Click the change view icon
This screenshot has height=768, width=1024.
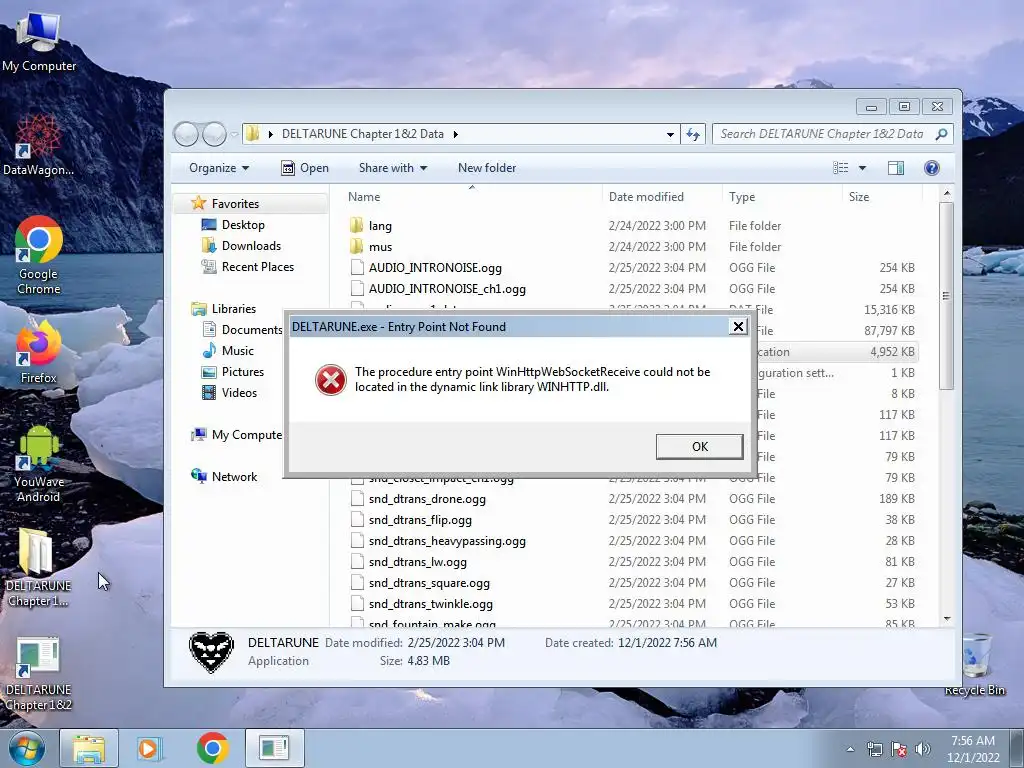click(840, 168)
